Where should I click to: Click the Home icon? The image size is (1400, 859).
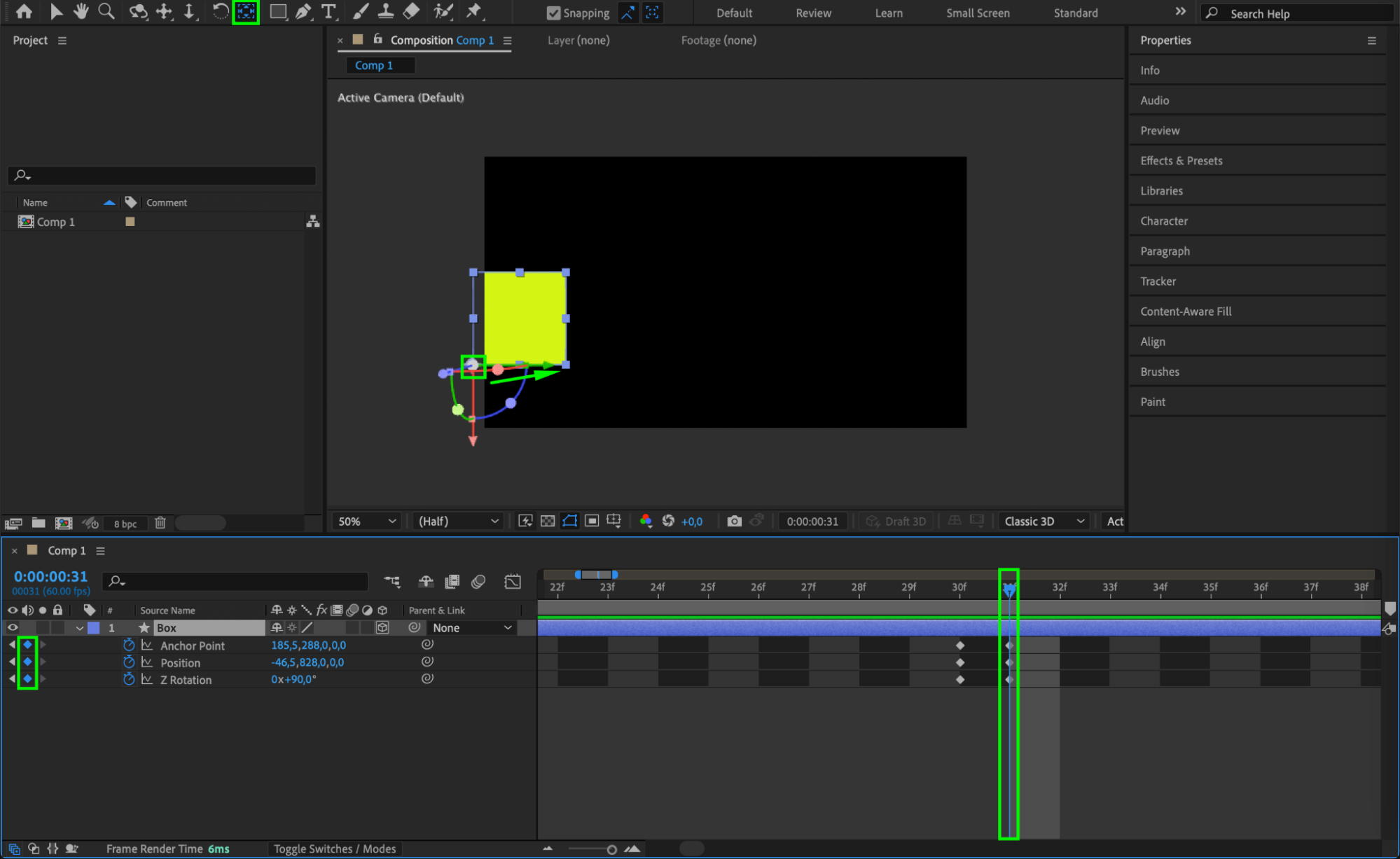tap(24, 11)
